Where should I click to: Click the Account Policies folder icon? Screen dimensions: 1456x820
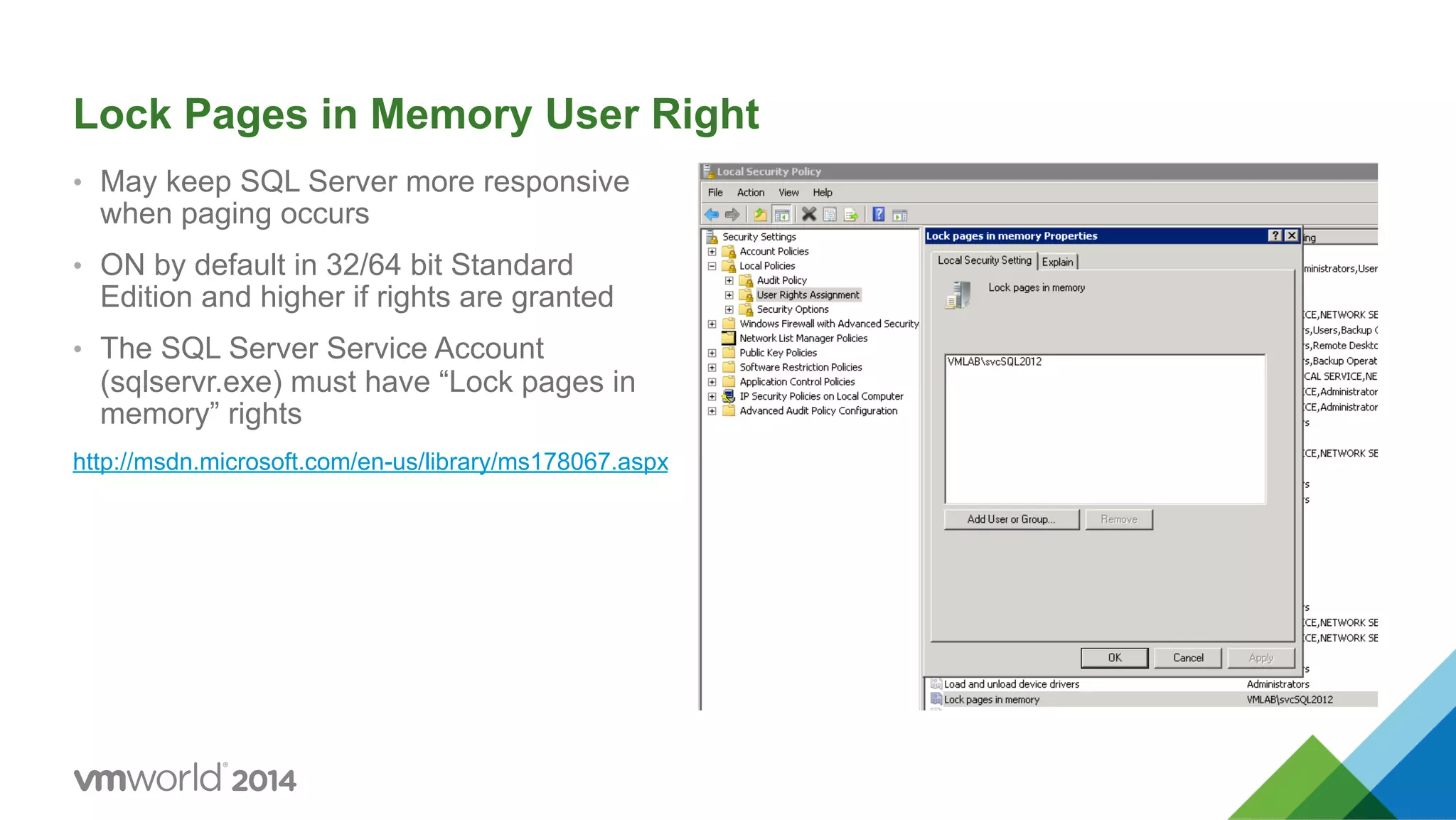[729, 251]
